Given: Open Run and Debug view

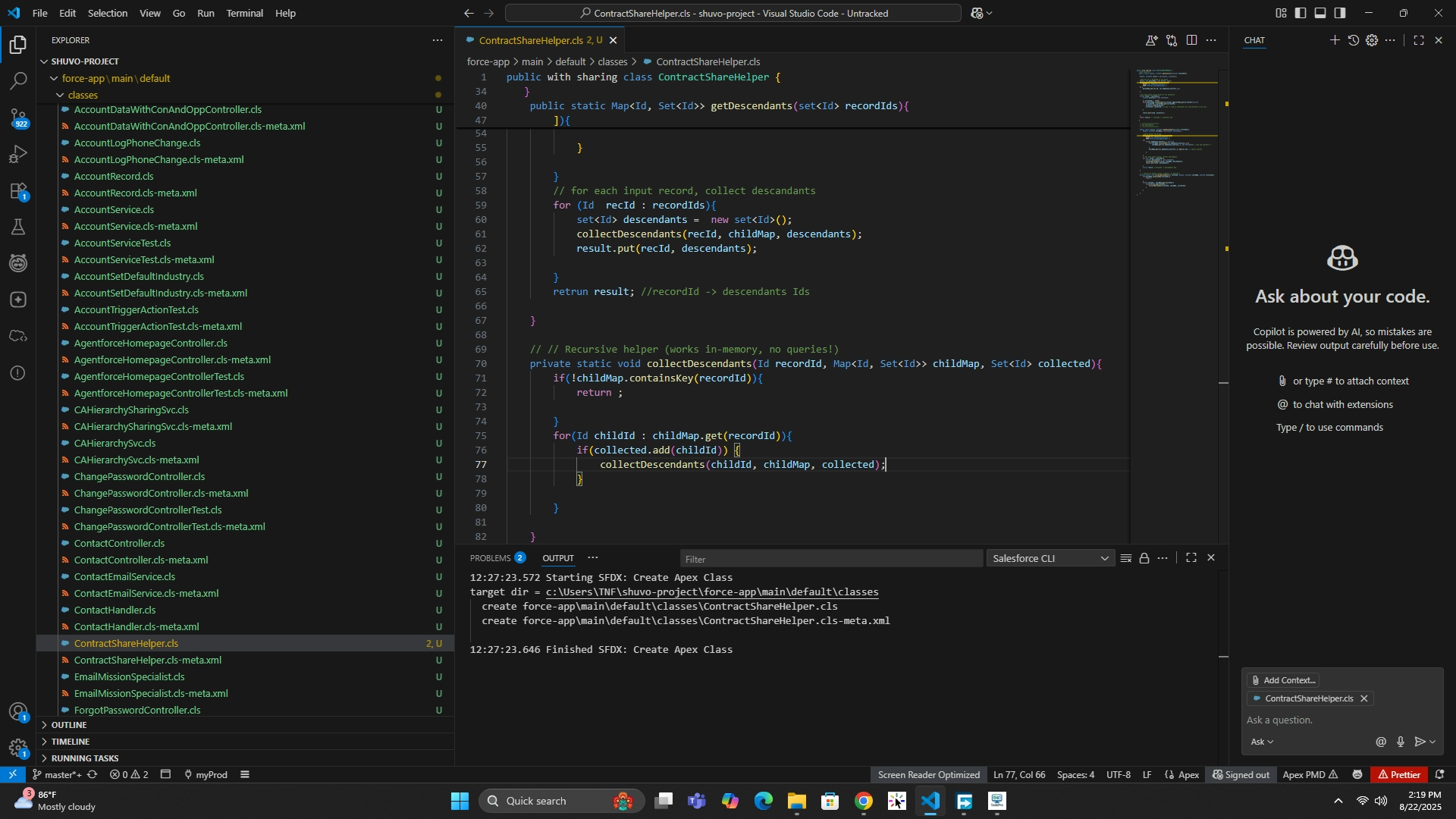Looking at the screenshot, I should click(18, 154).
